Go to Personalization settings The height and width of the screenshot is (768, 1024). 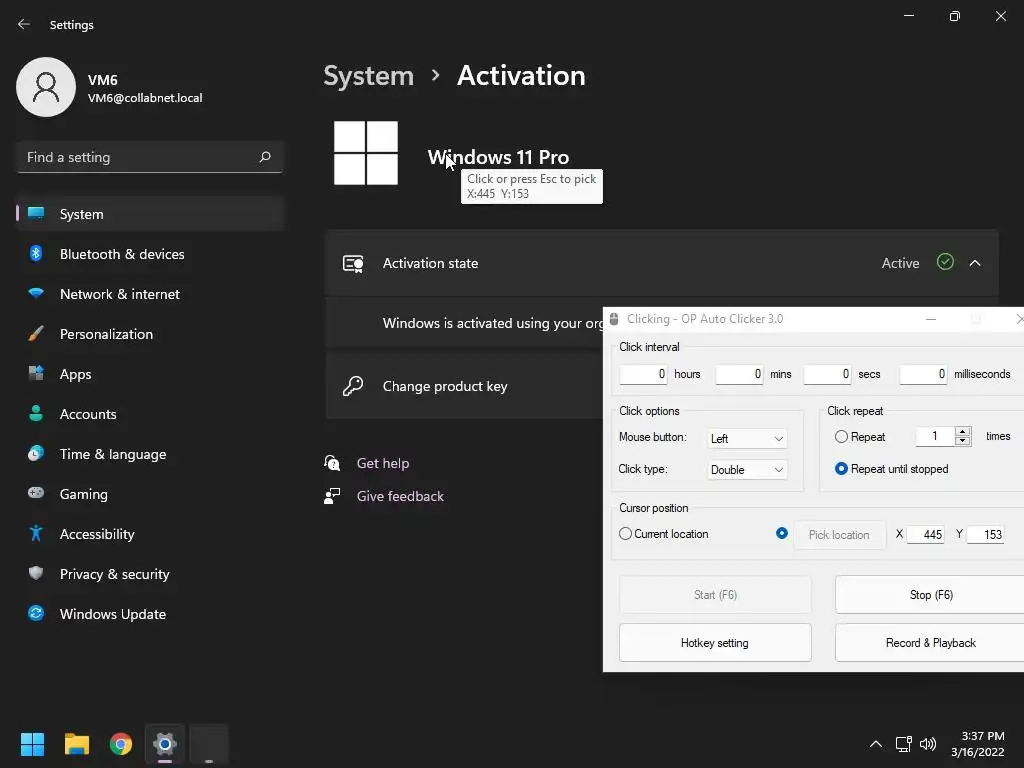tap(150, 334)
